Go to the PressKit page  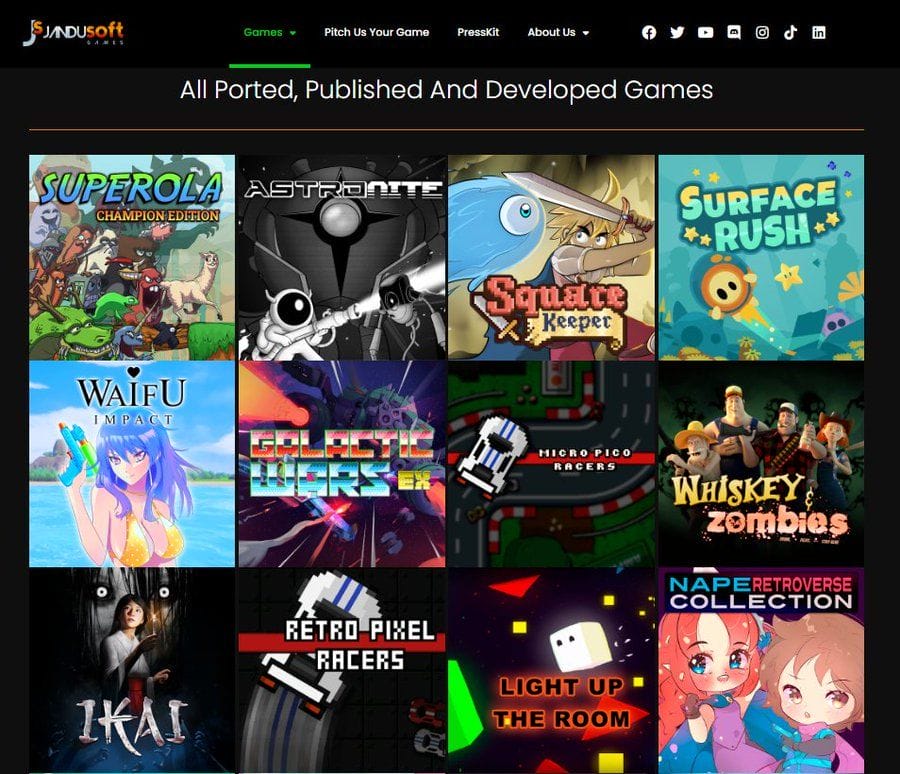(478, 33)
